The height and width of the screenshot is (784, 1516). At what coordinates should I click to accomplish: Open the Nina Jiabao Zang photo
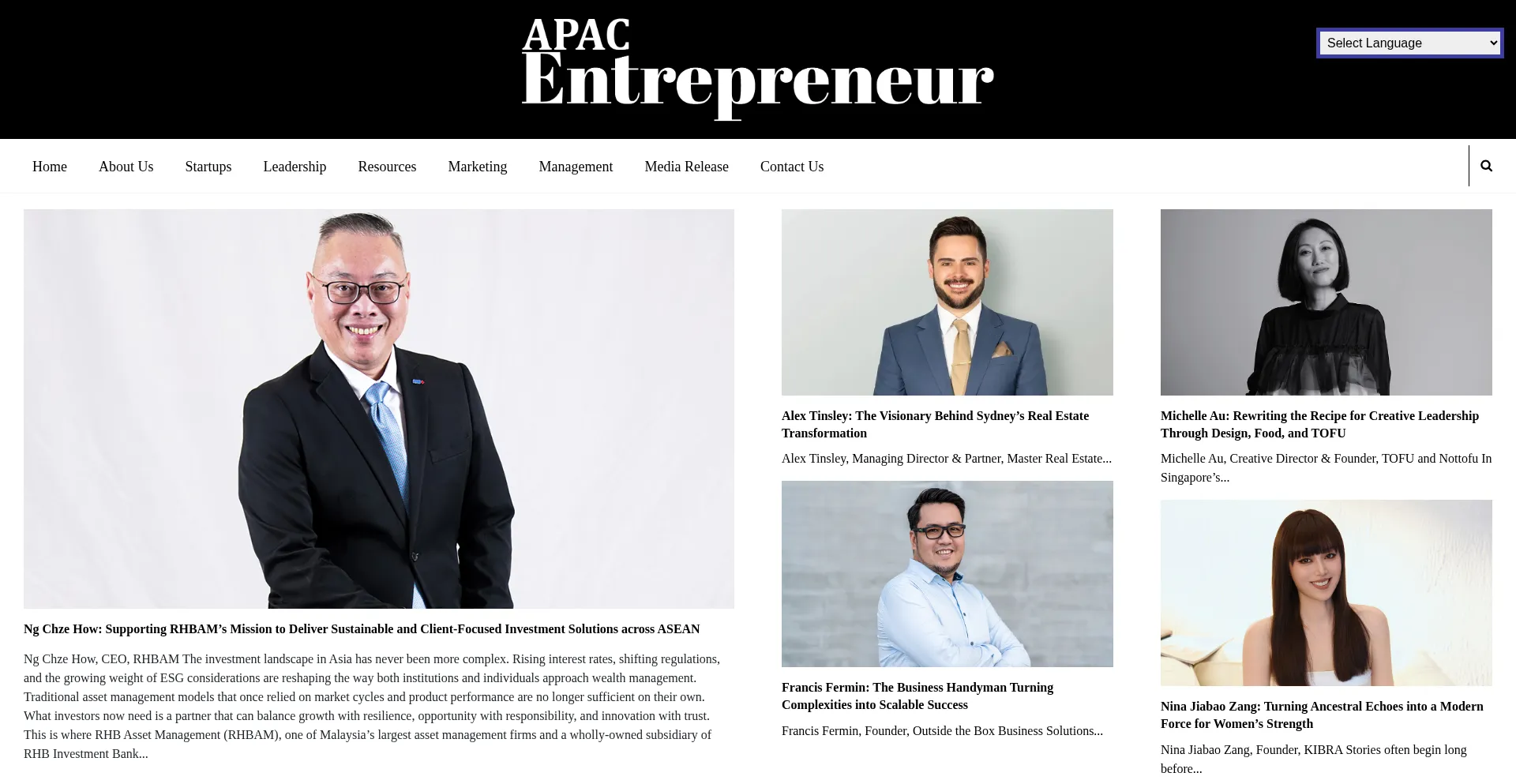coord(1326,593)
